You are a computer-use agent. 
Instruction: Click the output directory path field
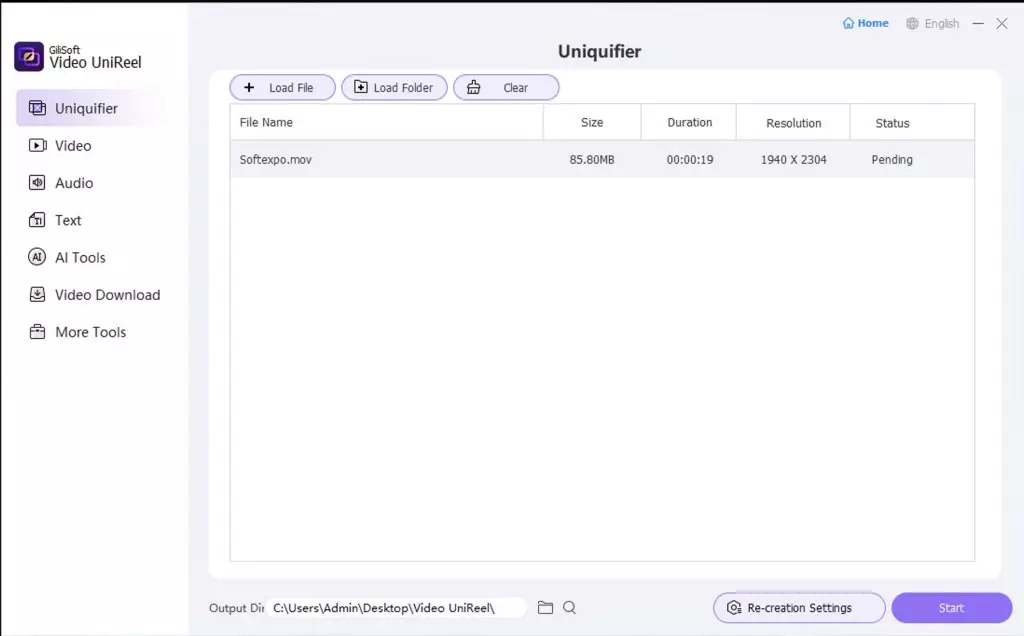coord(397,607)
